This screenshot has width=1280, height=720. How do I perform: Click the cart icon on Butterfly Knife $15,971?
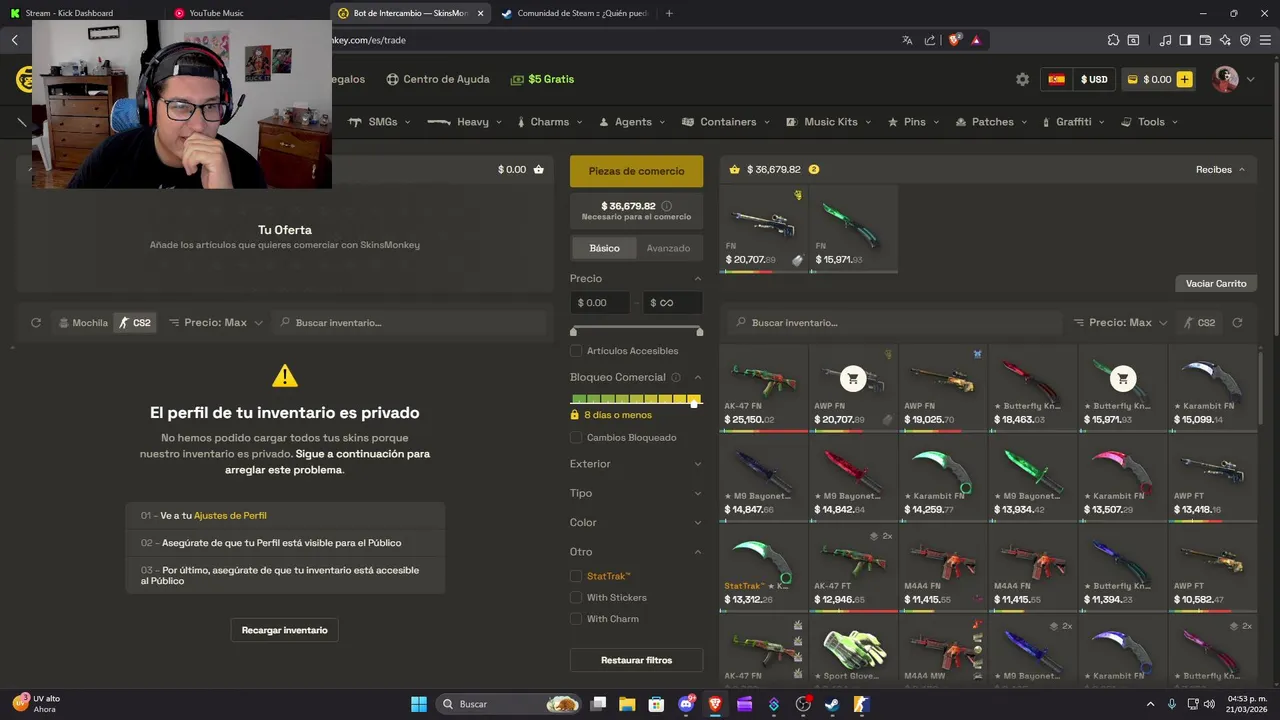click(x=1123, y=378)
